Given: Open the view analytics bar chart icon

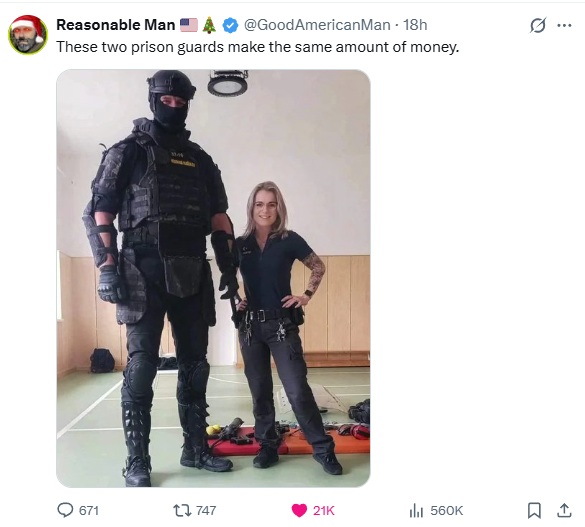Looking at the screenshot, I should click(x=416, y=510).
